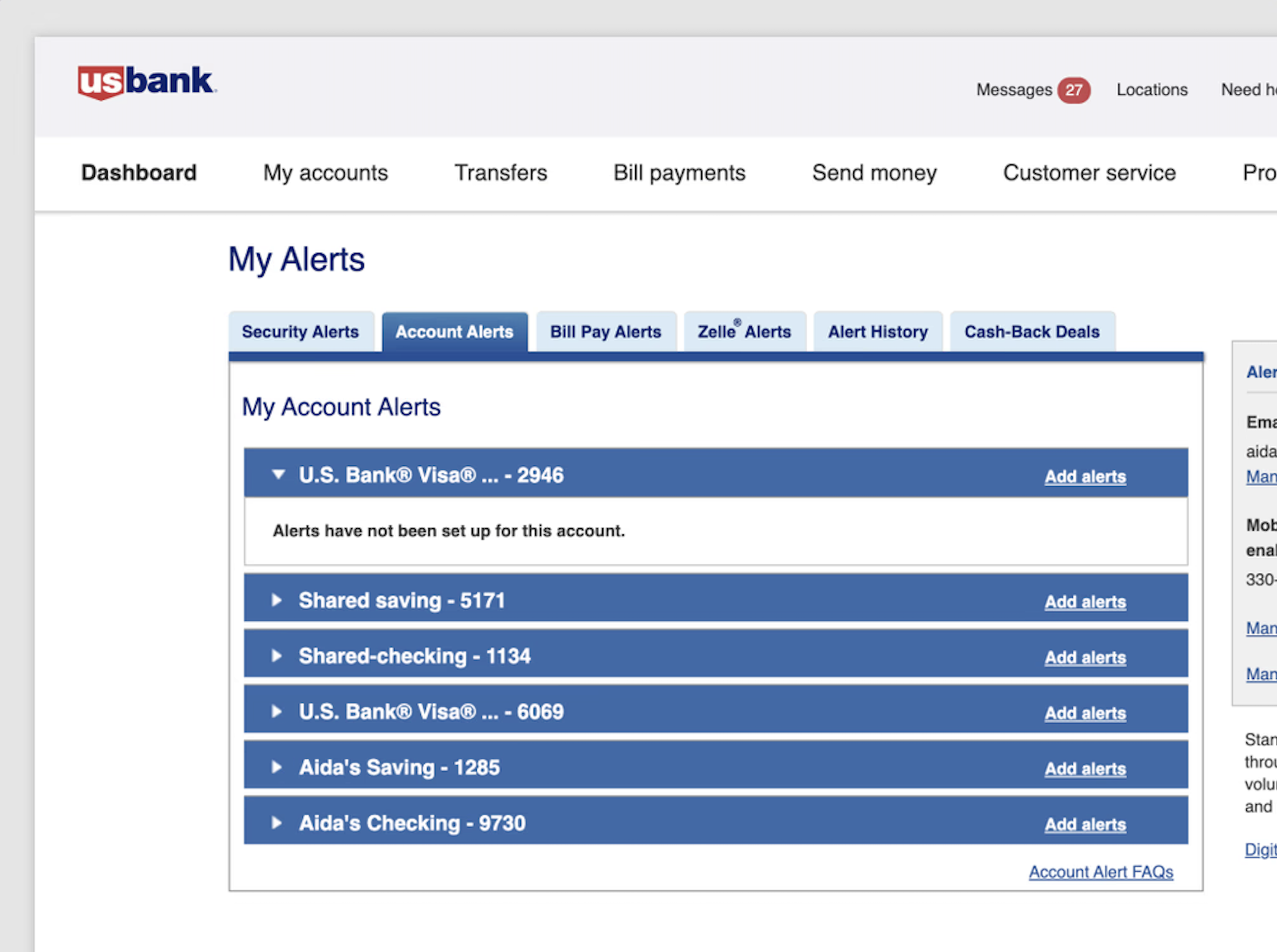Open the Messages 27 badge
This screenshot has height=952, width=1277.
pos(1073,90)
